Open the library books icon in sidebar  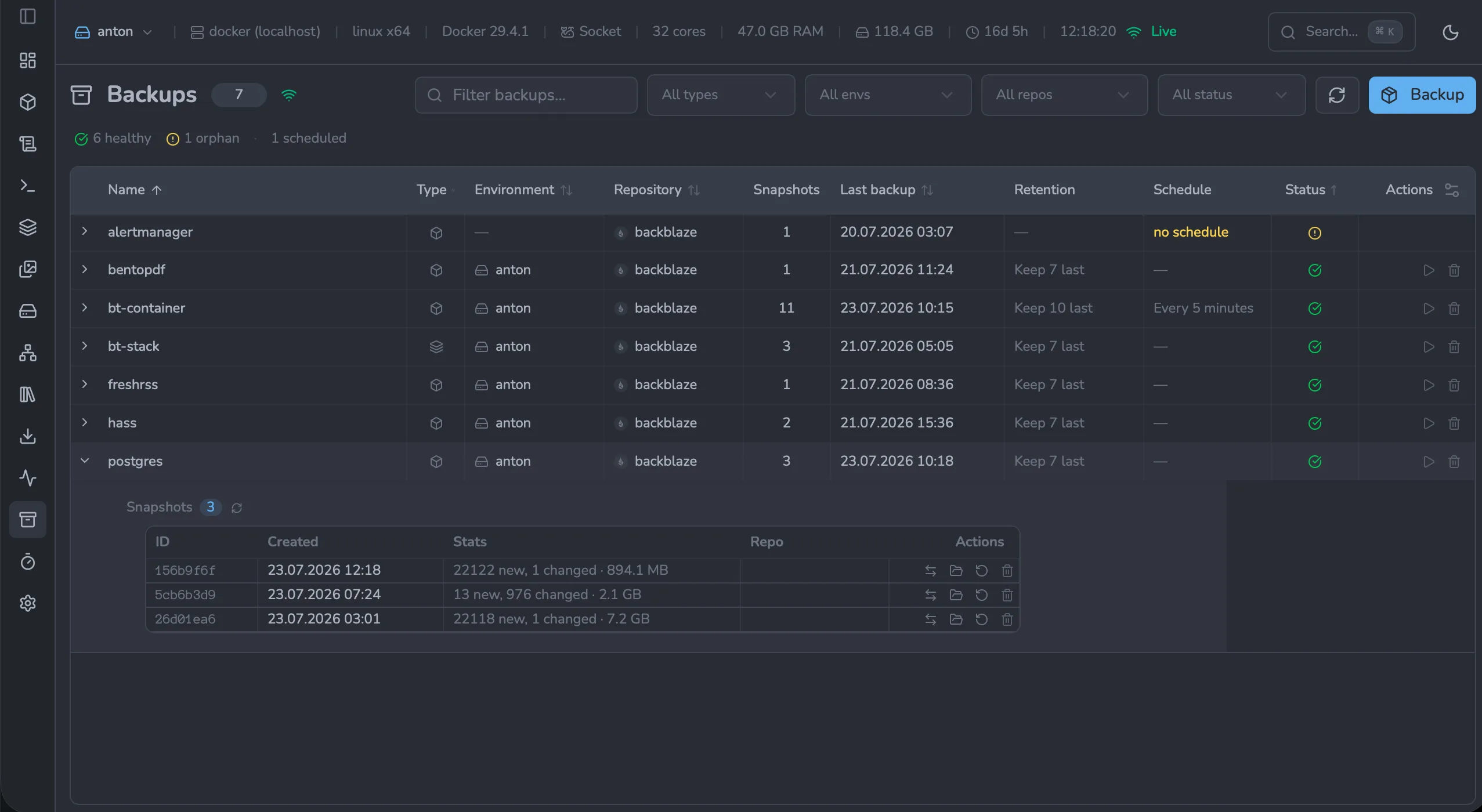pyautogui.click(x=28, y=394)
